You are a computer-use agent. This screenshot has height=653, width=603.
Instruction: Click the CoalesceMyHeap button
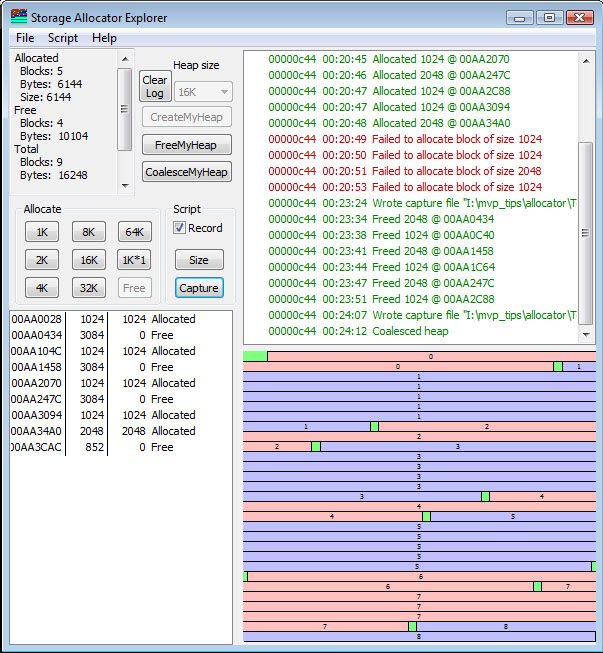pos(187,172)
